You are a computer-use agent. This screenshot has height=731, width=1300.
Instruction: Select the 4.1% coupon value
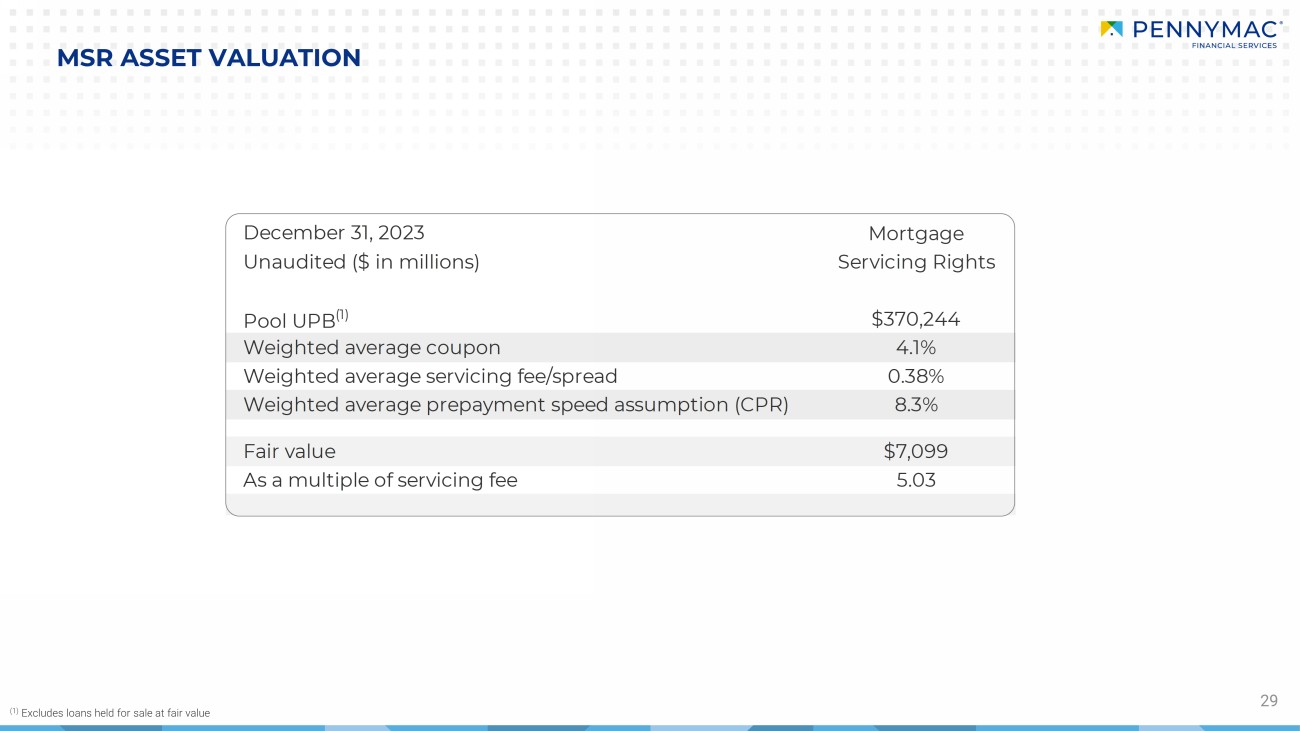[915, 347]
